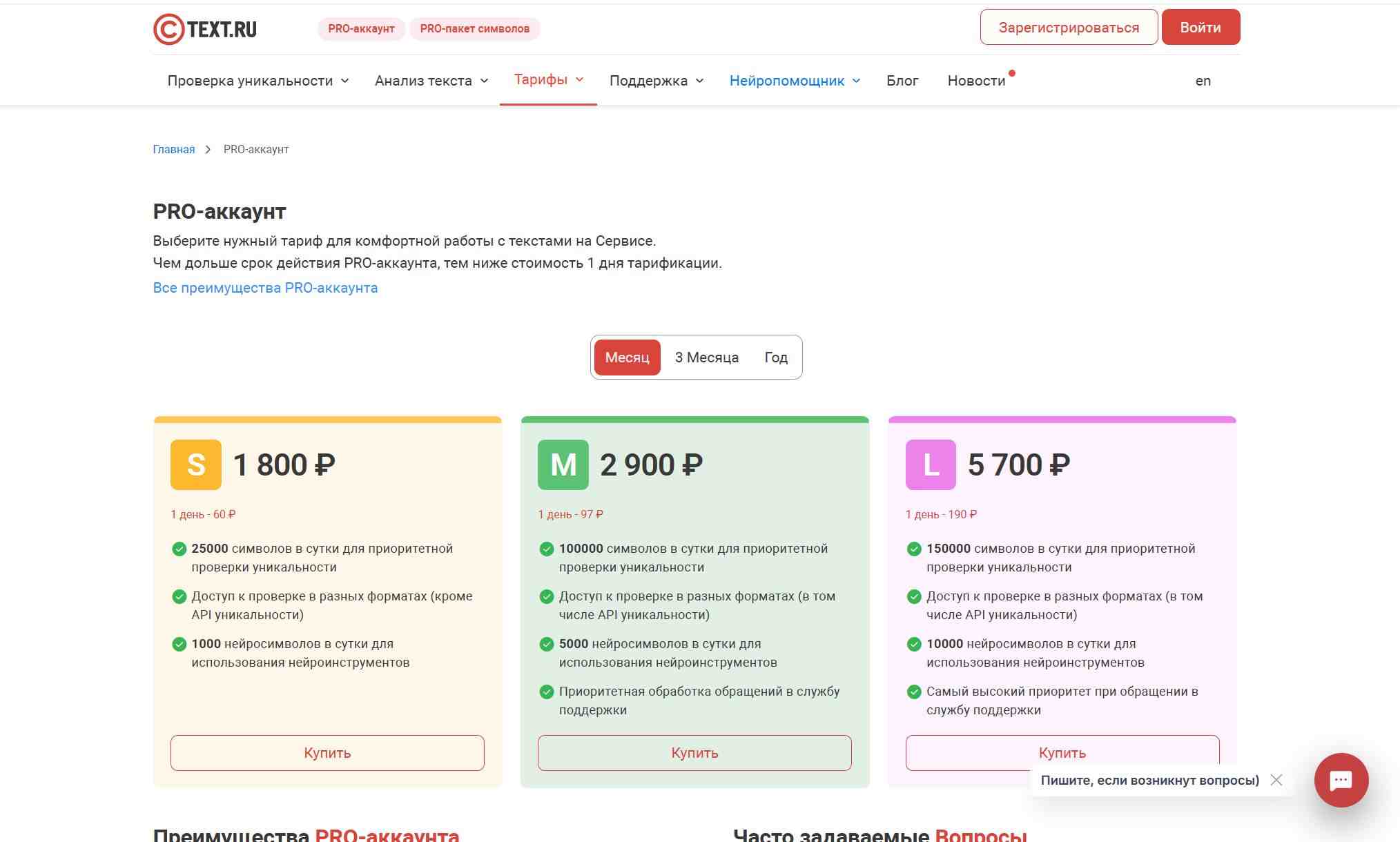Click the breadcrumb arrow after Главная

coord(208,150)
